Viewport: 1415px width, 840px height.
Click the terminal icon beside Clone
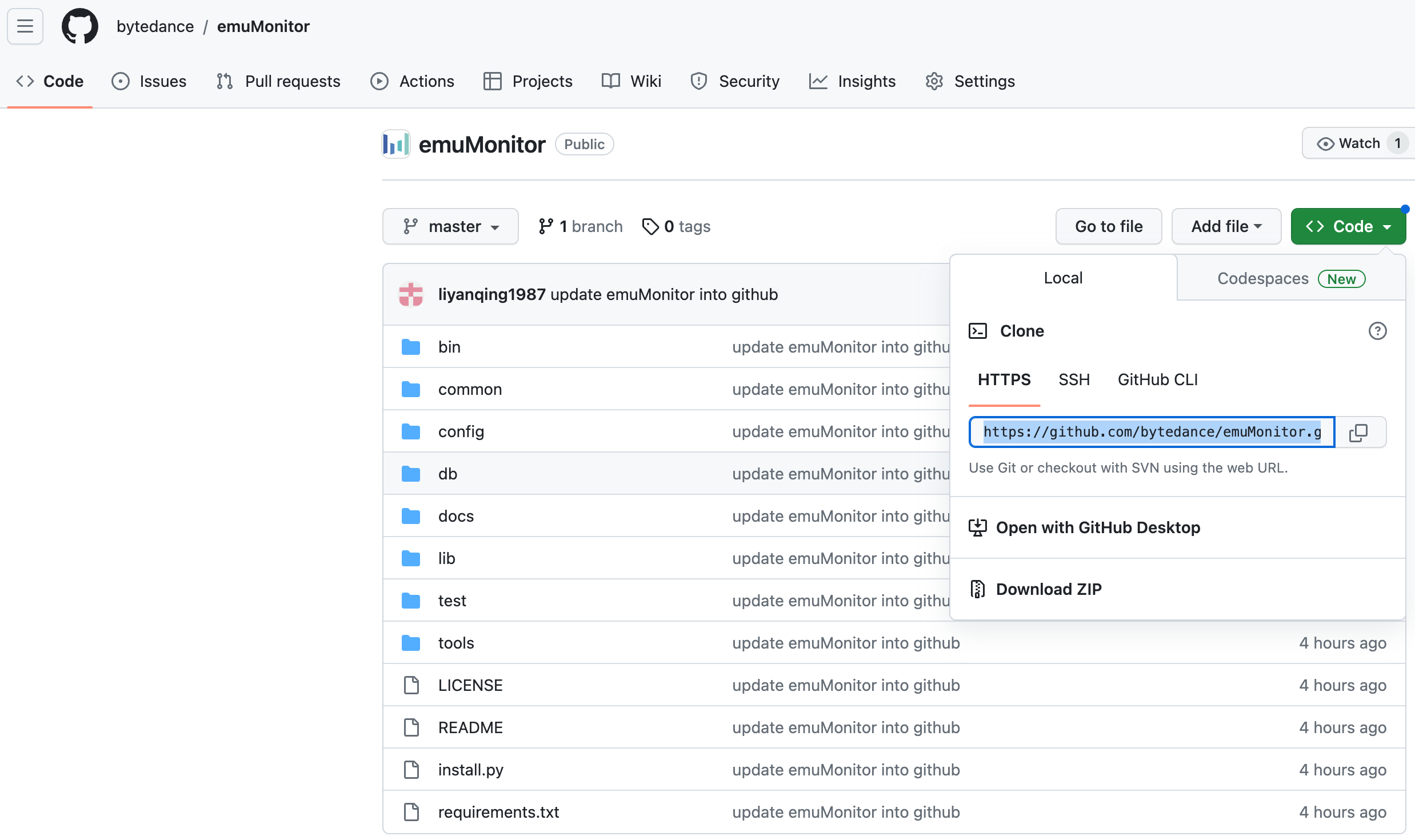click(x=978, y=331)
